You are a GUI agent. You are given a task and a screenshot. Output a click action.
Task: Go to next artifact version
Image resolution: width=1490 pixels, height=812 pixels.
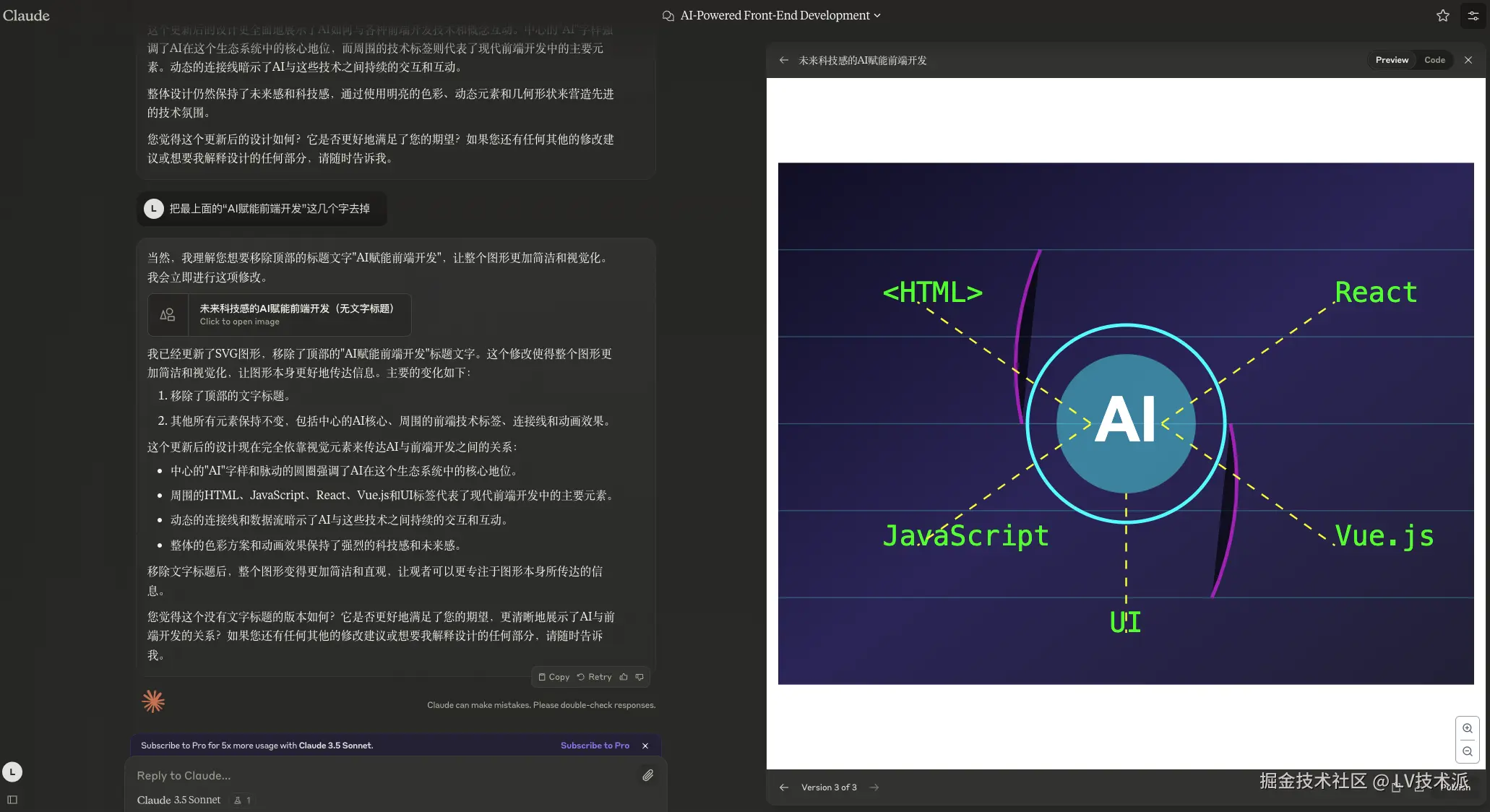tap(874, 787)
